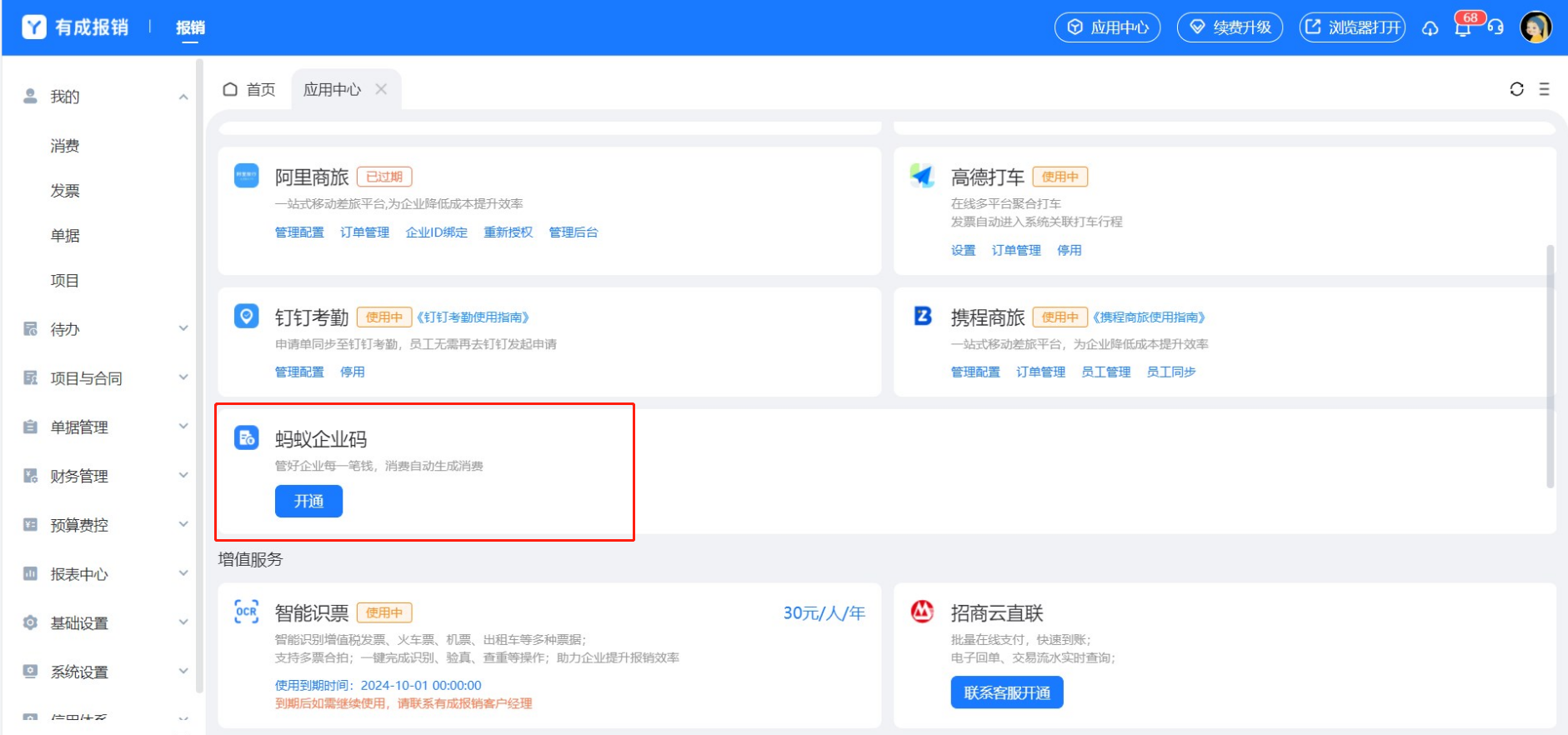Screen dimensions: 1568x735
Task: Click 停用 under 高德打车
Action: [1069, 250]
